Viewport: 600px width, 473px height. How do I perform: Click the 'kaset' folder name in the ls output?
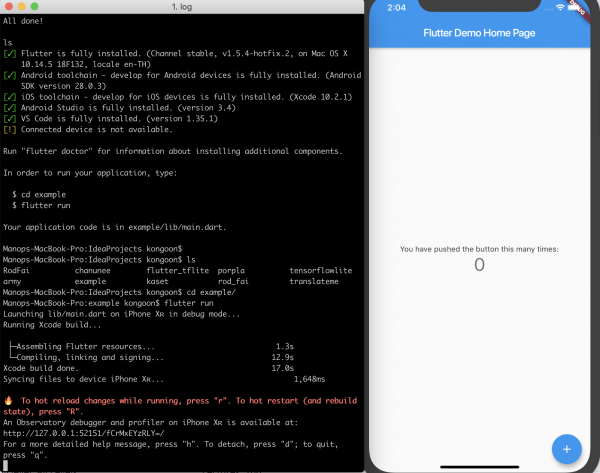(x=157, y=282)
